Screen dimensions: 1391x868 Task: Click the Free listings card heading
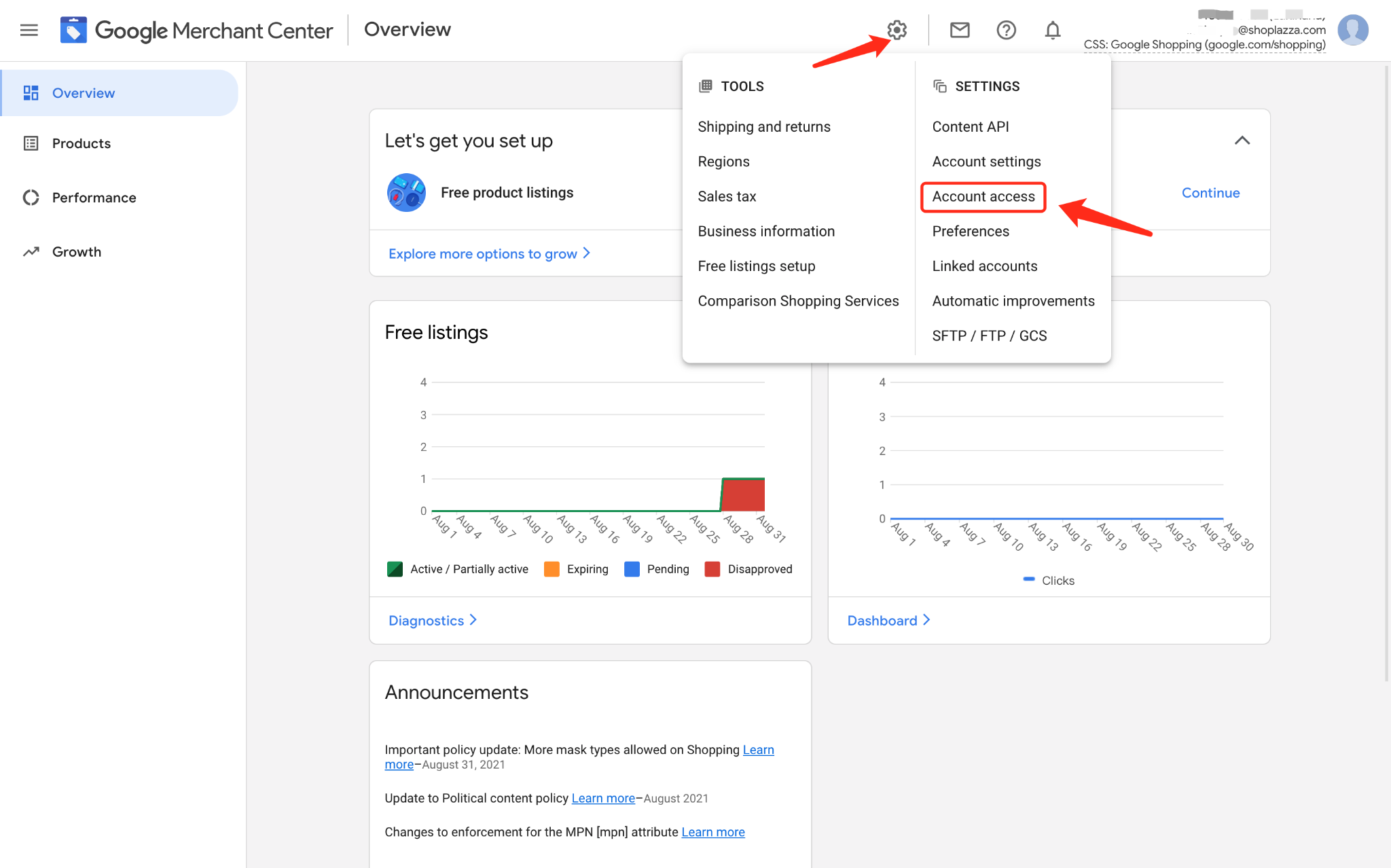click(436, 332)
